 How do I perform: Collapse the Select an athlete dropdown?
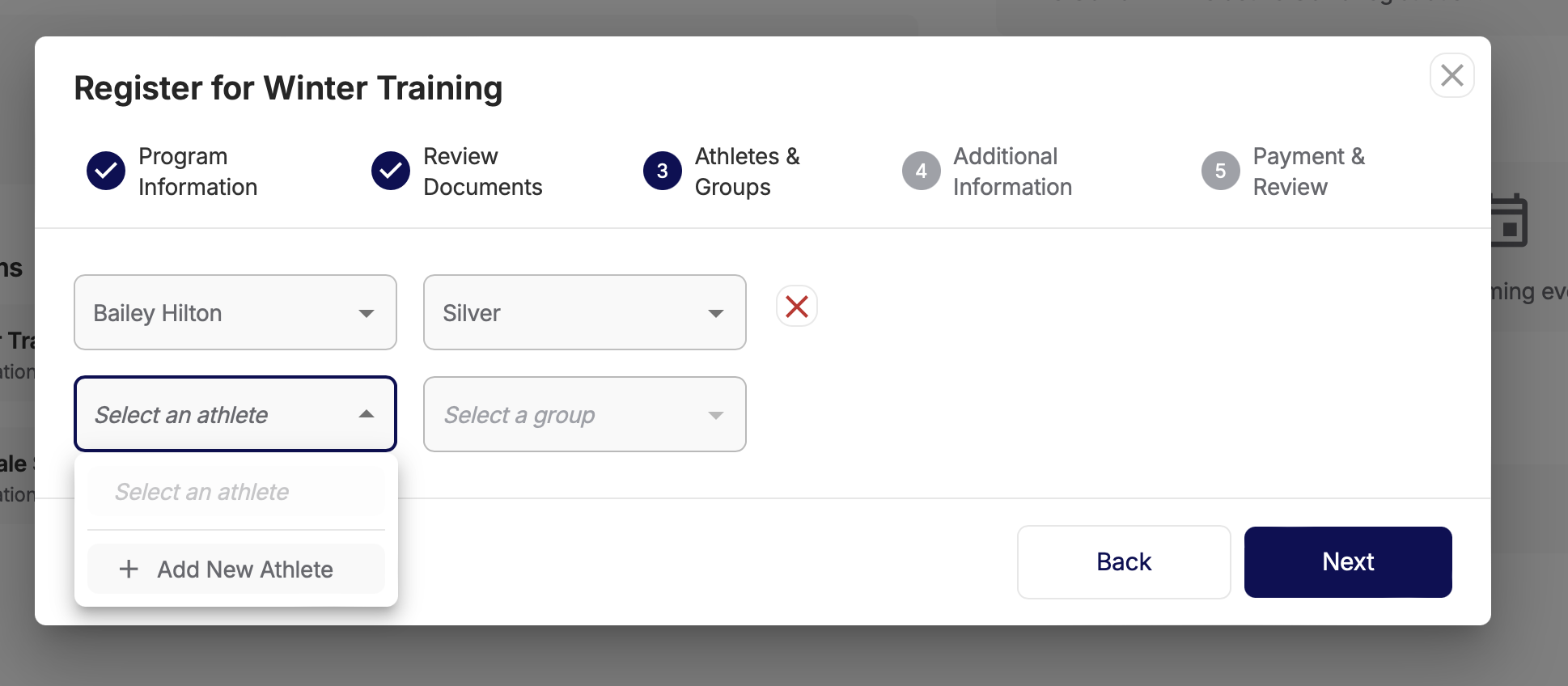point(235,414)
